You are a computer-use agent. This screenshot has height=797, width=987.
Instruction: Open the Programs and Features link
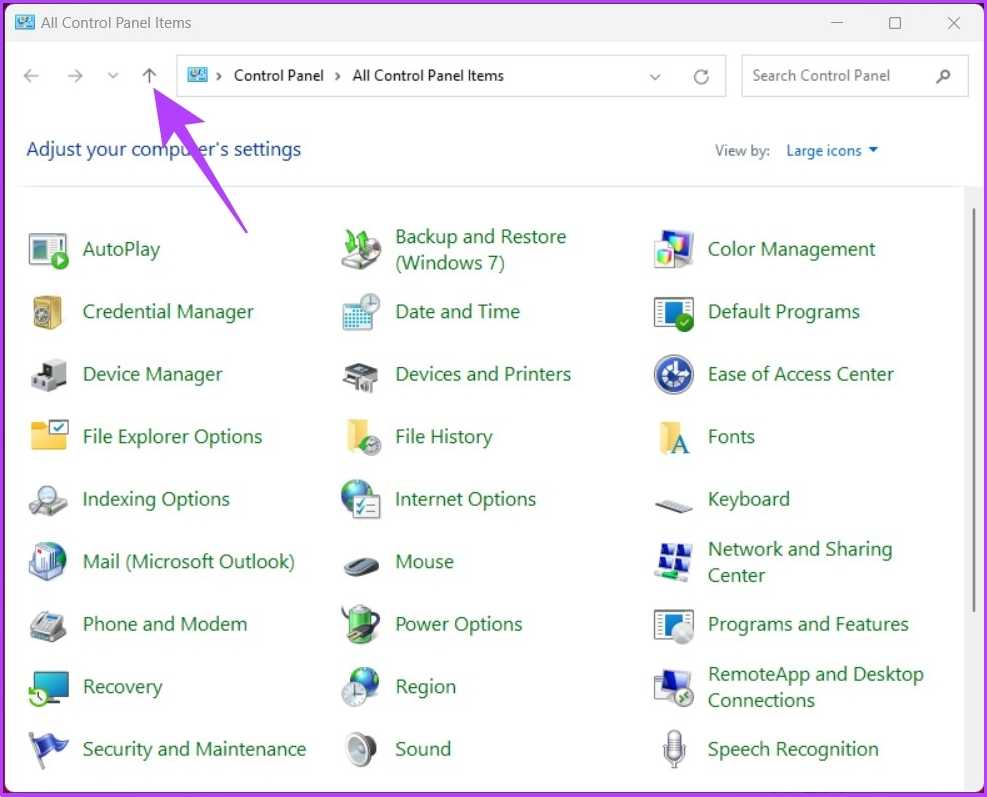(x=807, y=624)
